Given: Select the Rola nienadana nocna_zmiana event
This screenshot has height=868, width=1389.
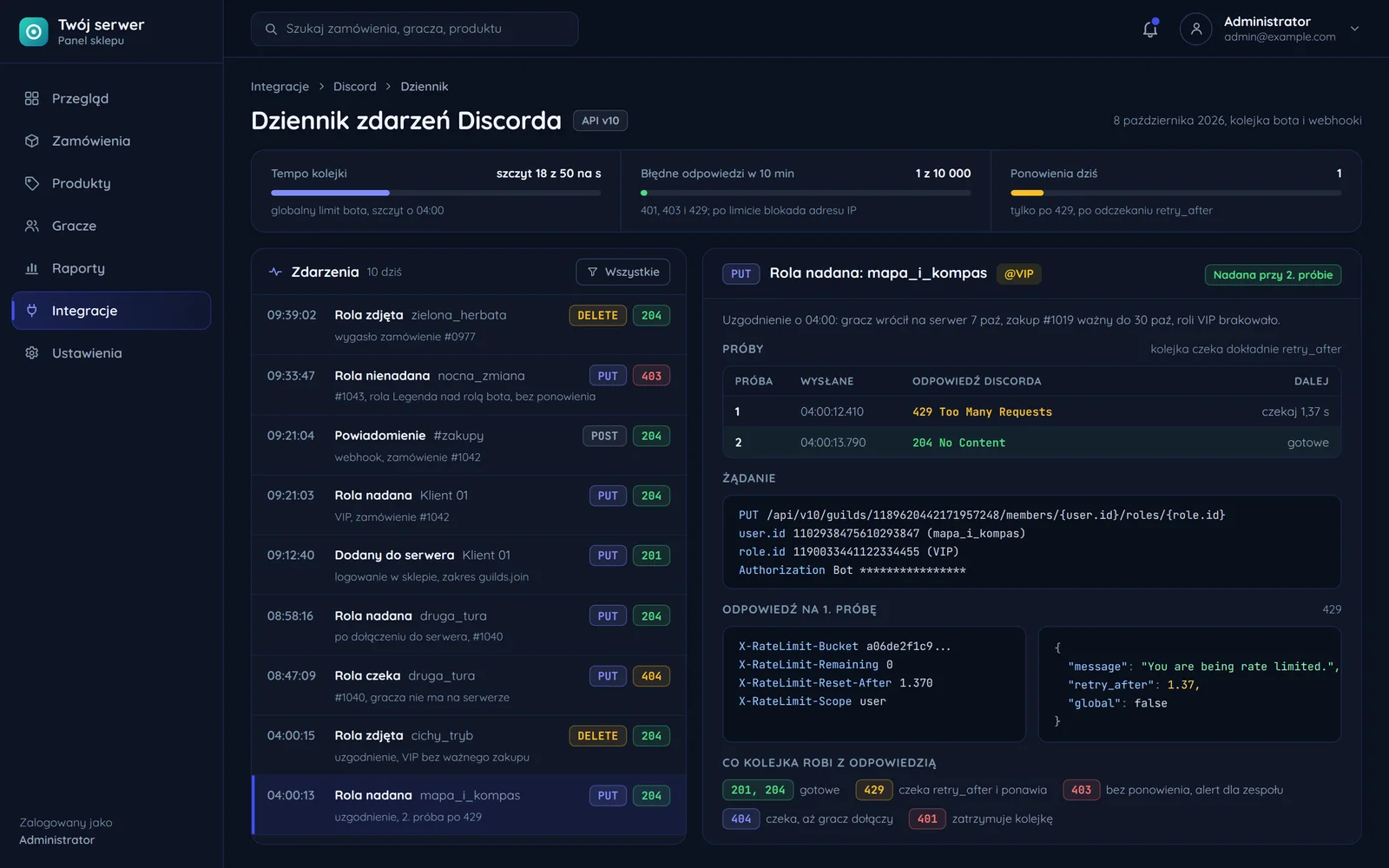Looking at the screenshot, I should tap(469, 385).
